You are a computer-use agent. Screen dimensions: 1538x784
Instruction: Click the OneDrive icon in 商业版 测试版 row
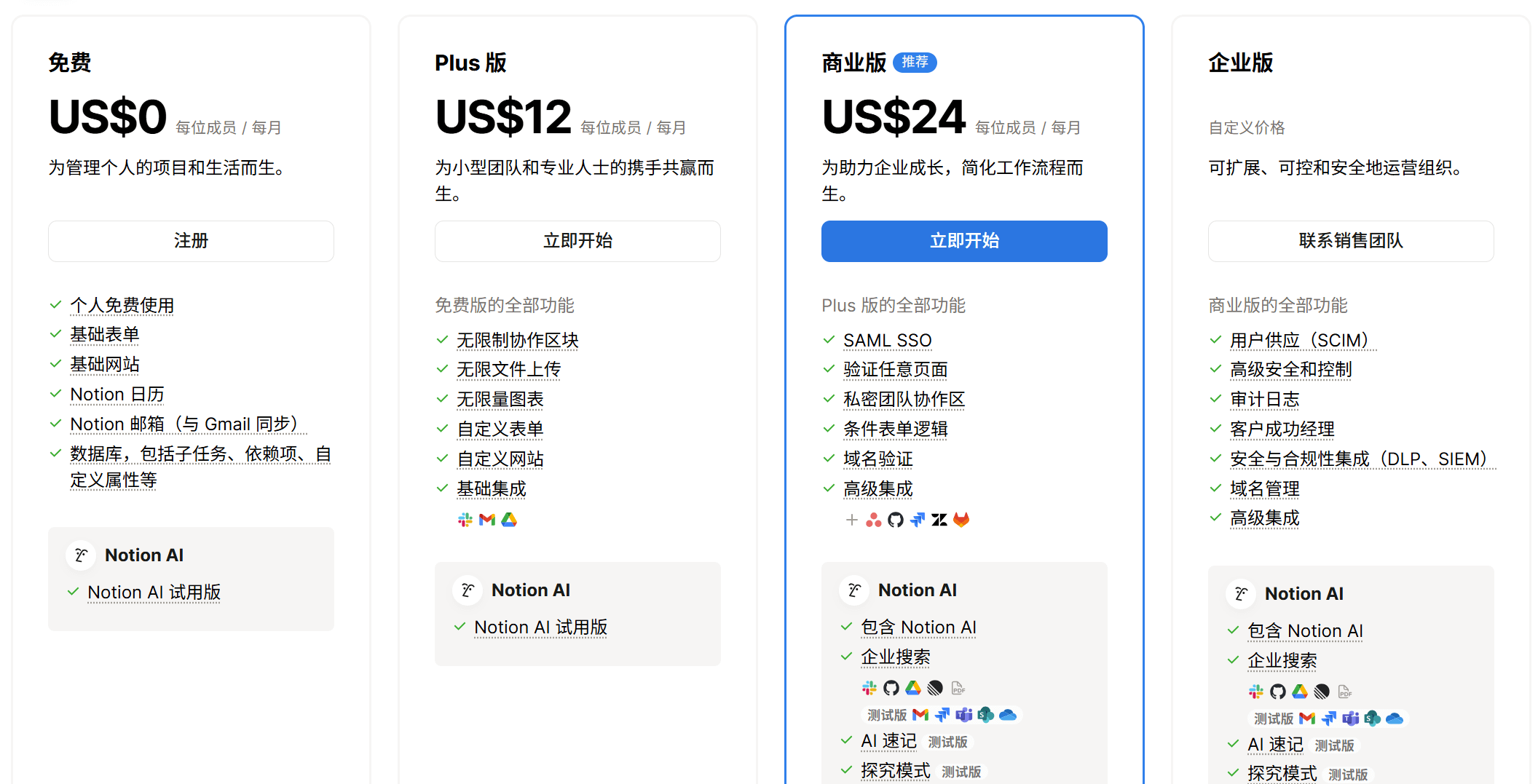click(1008, 715)
